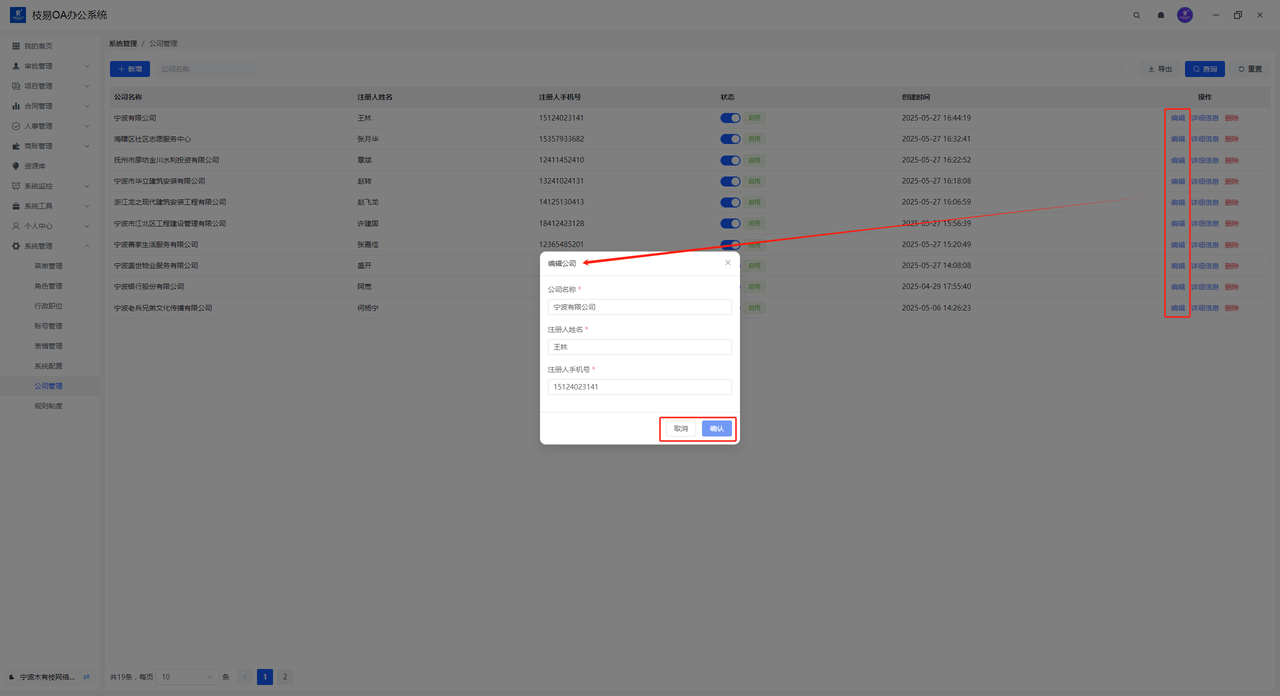Click the 确认 button in the dialog
This screenshot has height=696, width=1280.
(x=716, y=428)
